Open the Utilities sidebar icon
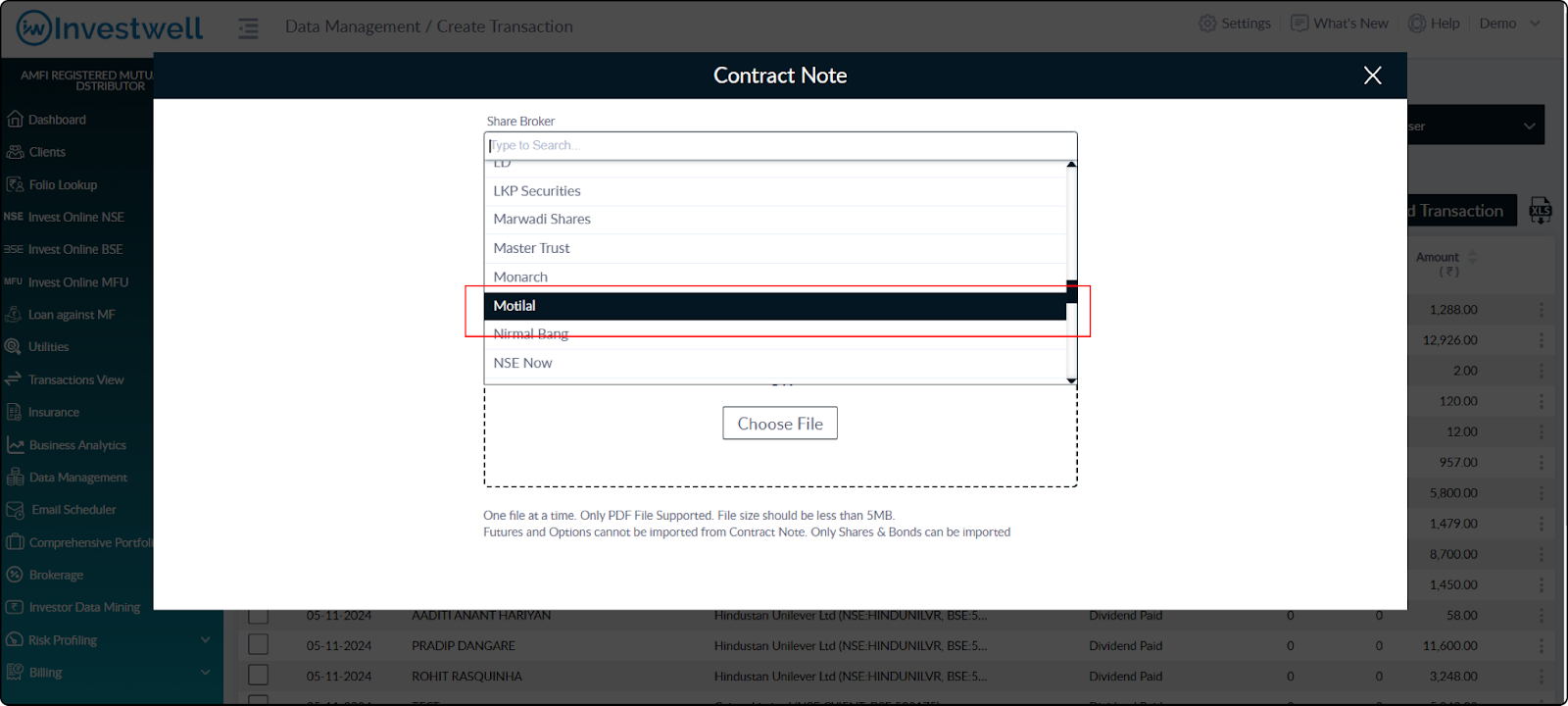The image size is (1568, 706). pos(14,346)
